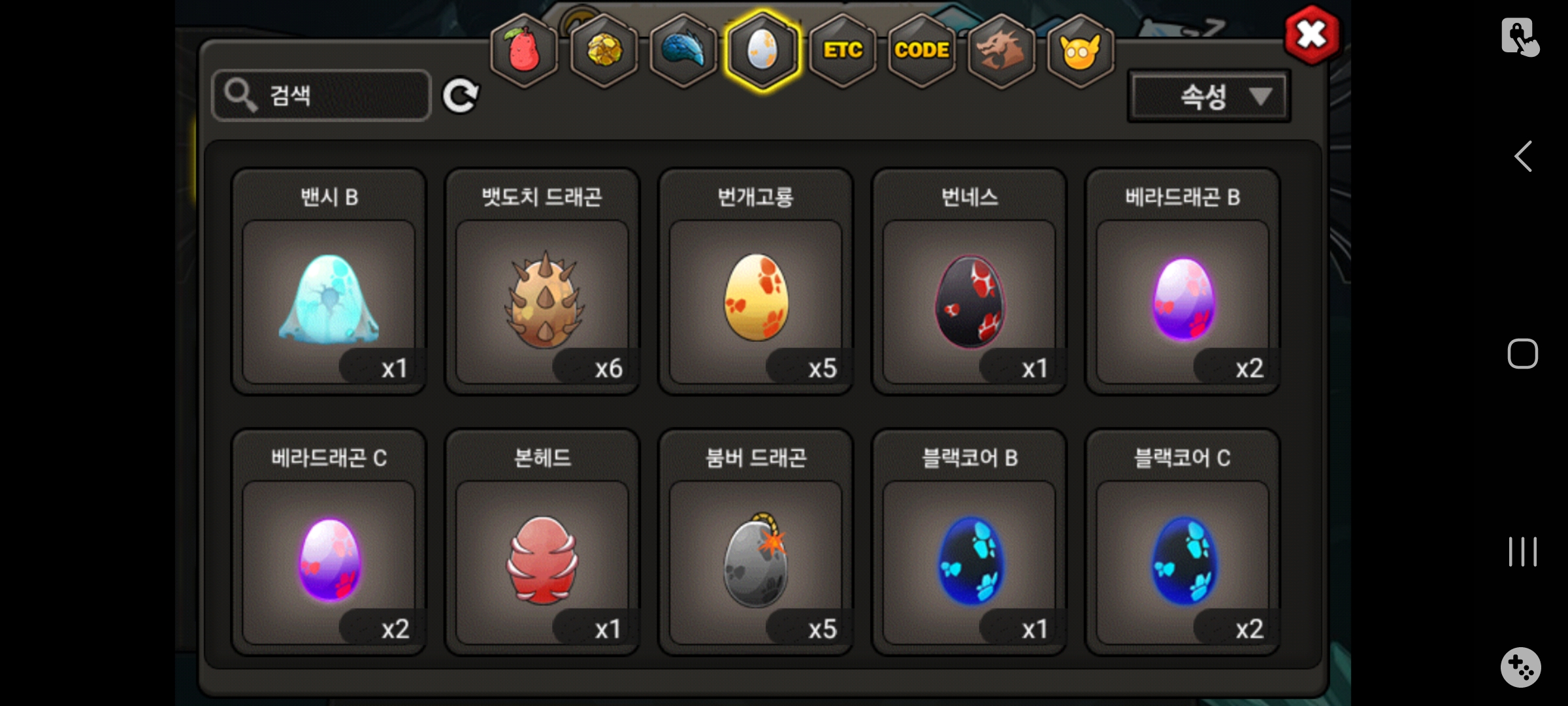
Task: Choose the 번개고룡 yellow egg
Action: click(x=756, y=282)
